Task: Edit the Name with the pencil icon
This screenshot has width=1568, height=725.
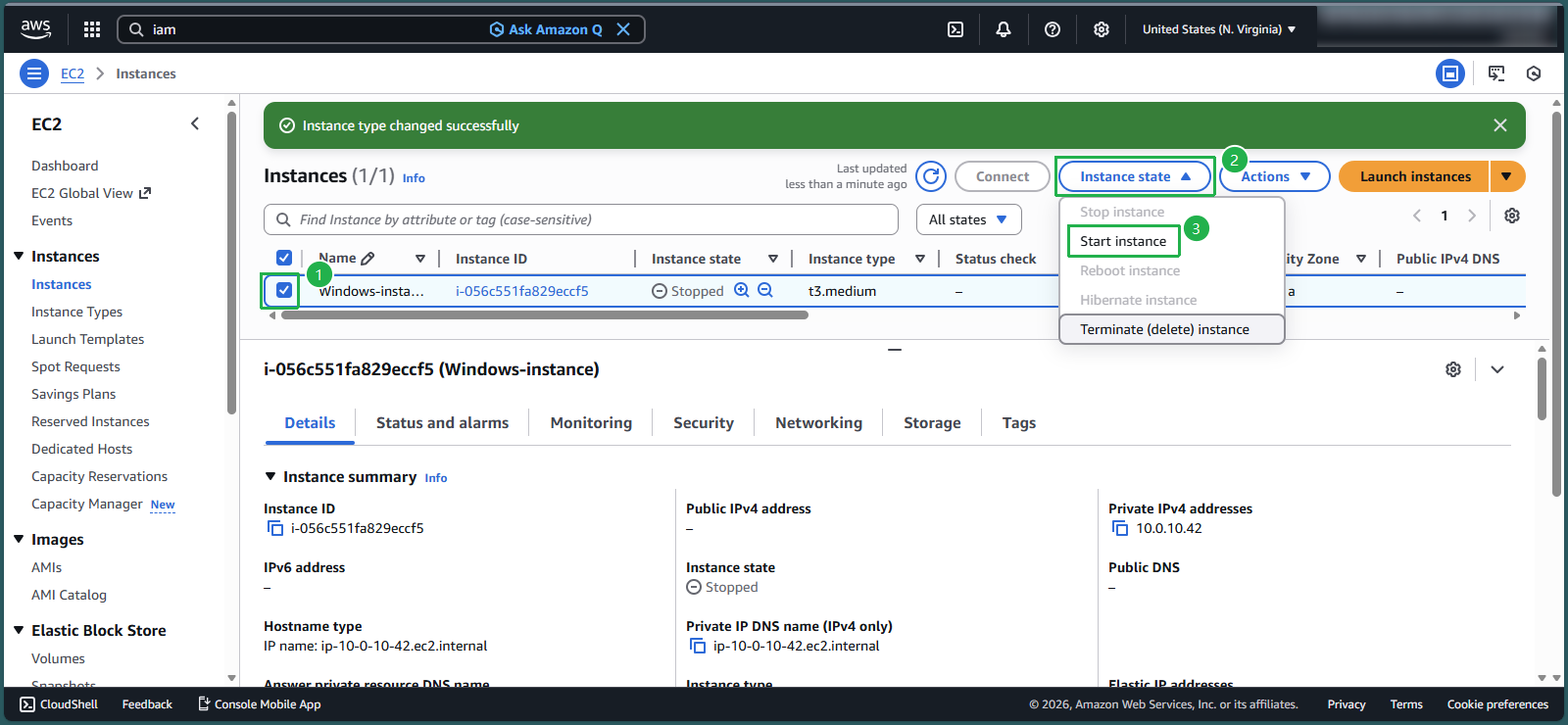Action: (x=367, y=259)
